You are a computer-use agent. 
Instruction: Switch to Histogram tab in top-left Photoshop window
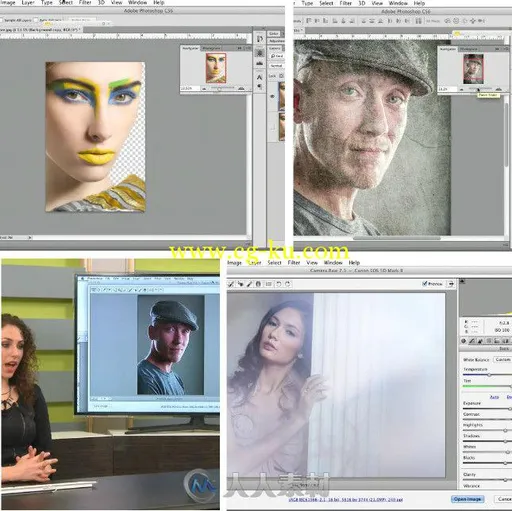click(212, 48)
